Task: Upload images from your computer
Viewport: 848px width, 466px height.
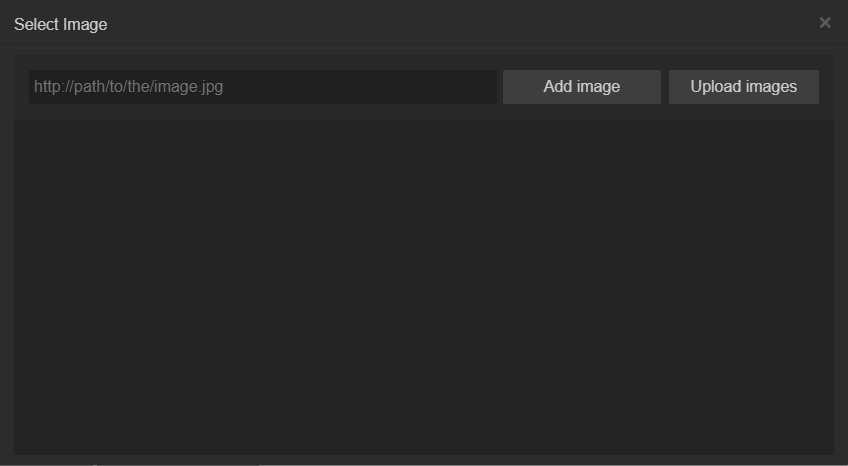Action: [743, 87]
